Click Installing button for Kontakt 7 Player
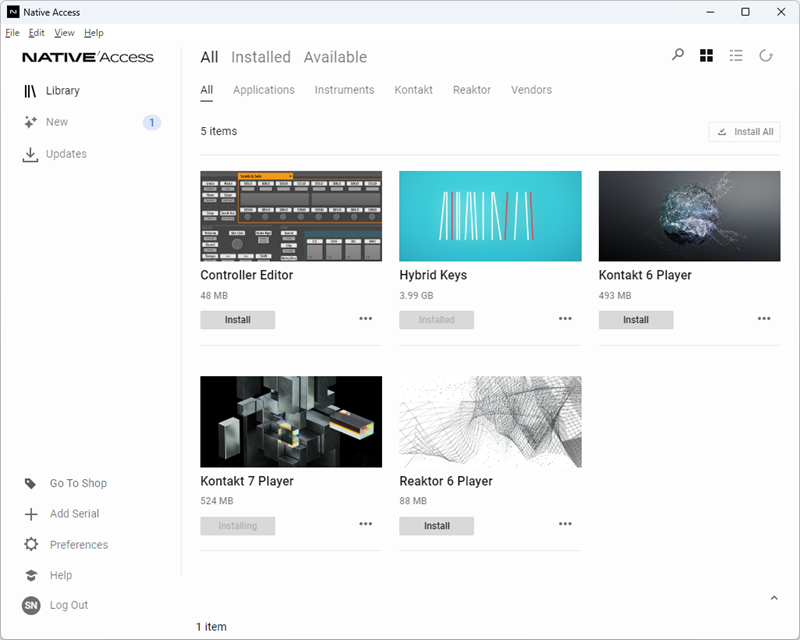This screenshot has height=640, width=800. (238, 526)
